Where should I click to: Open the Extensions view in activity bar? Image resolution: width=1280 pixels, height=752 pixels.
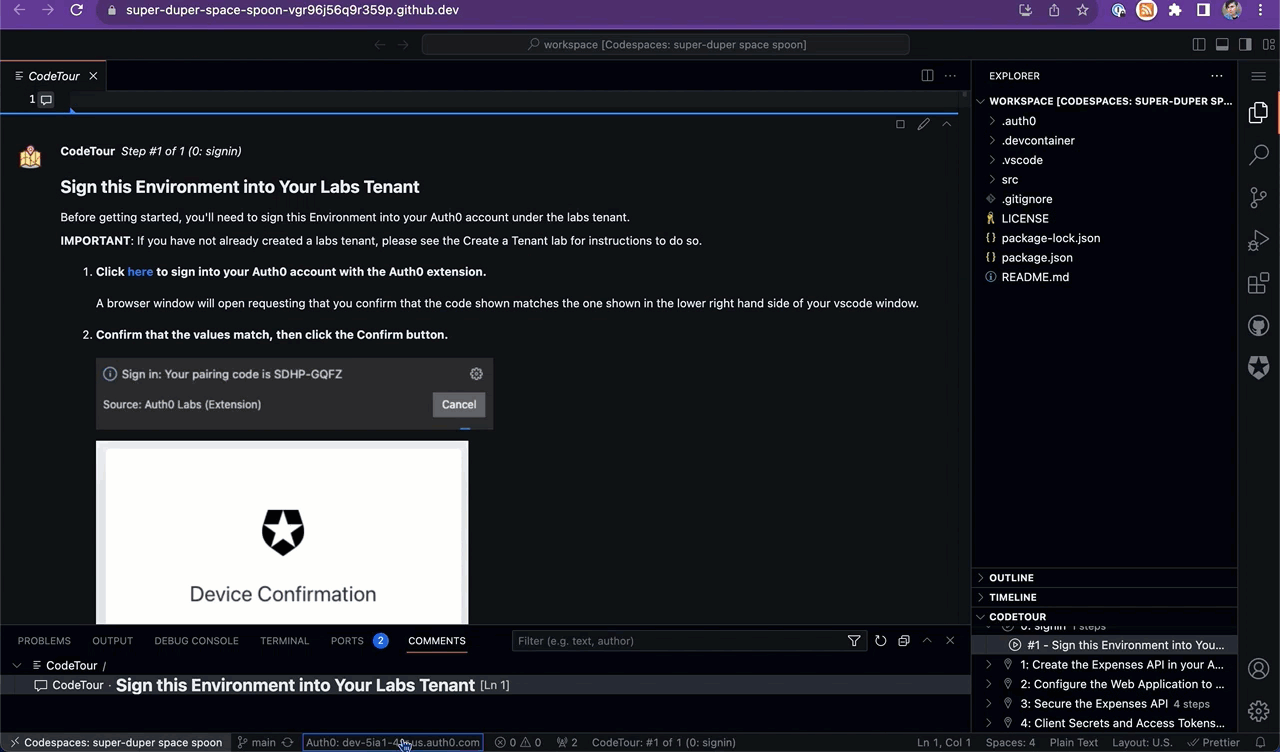click(x=1258, y=284)
